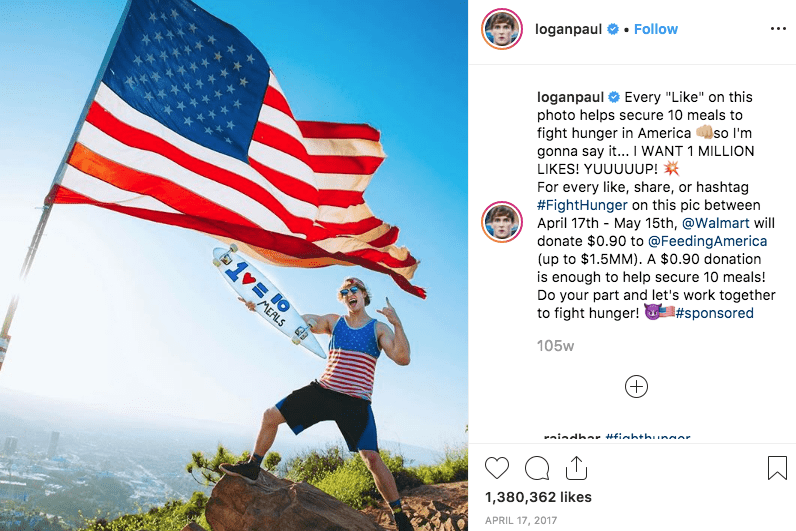Visit the @FeedingAmerica profile mention

(707, 241)
